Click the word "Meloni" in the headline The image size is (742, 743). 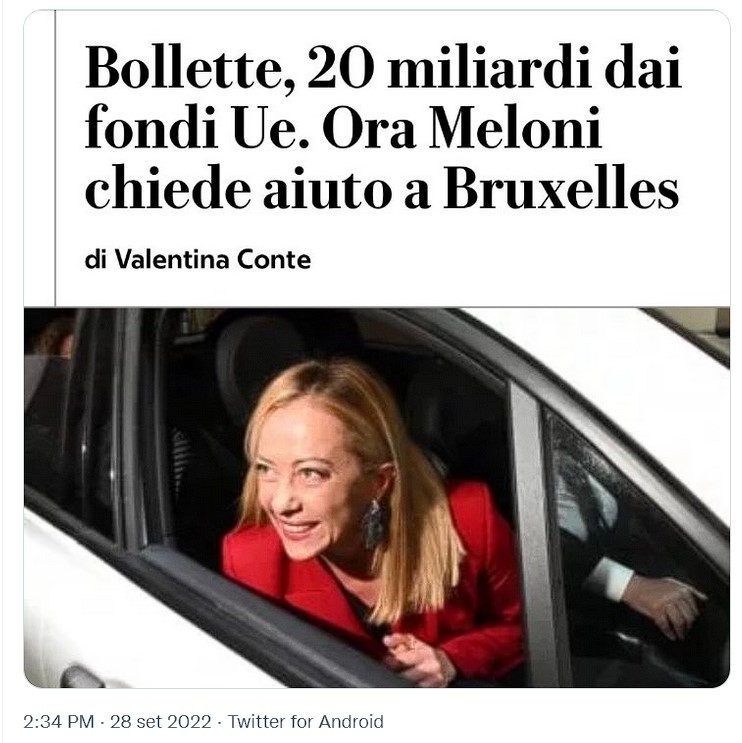[x=520, y=130]
